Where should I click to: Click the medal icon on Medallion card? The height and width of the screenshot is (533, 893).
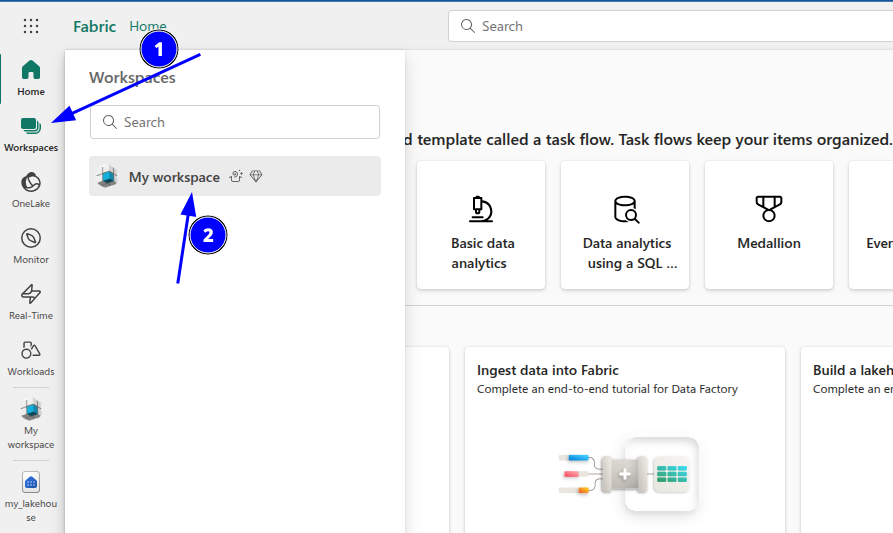[x=769, y=208]
